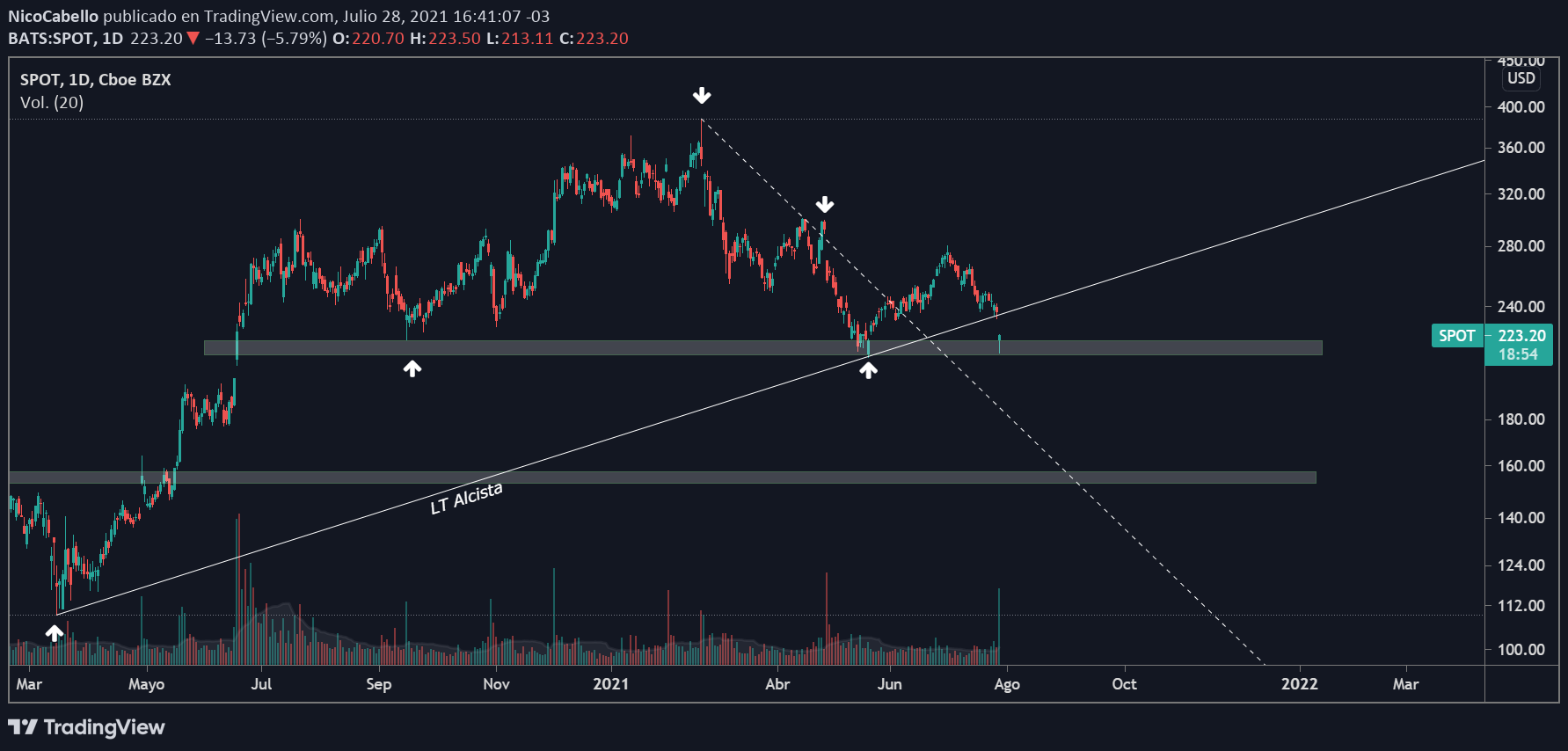The height and width of the screenshot is (751, 1568).
Task: Click the 240.00 price axis label
Action: (1521, 306)
